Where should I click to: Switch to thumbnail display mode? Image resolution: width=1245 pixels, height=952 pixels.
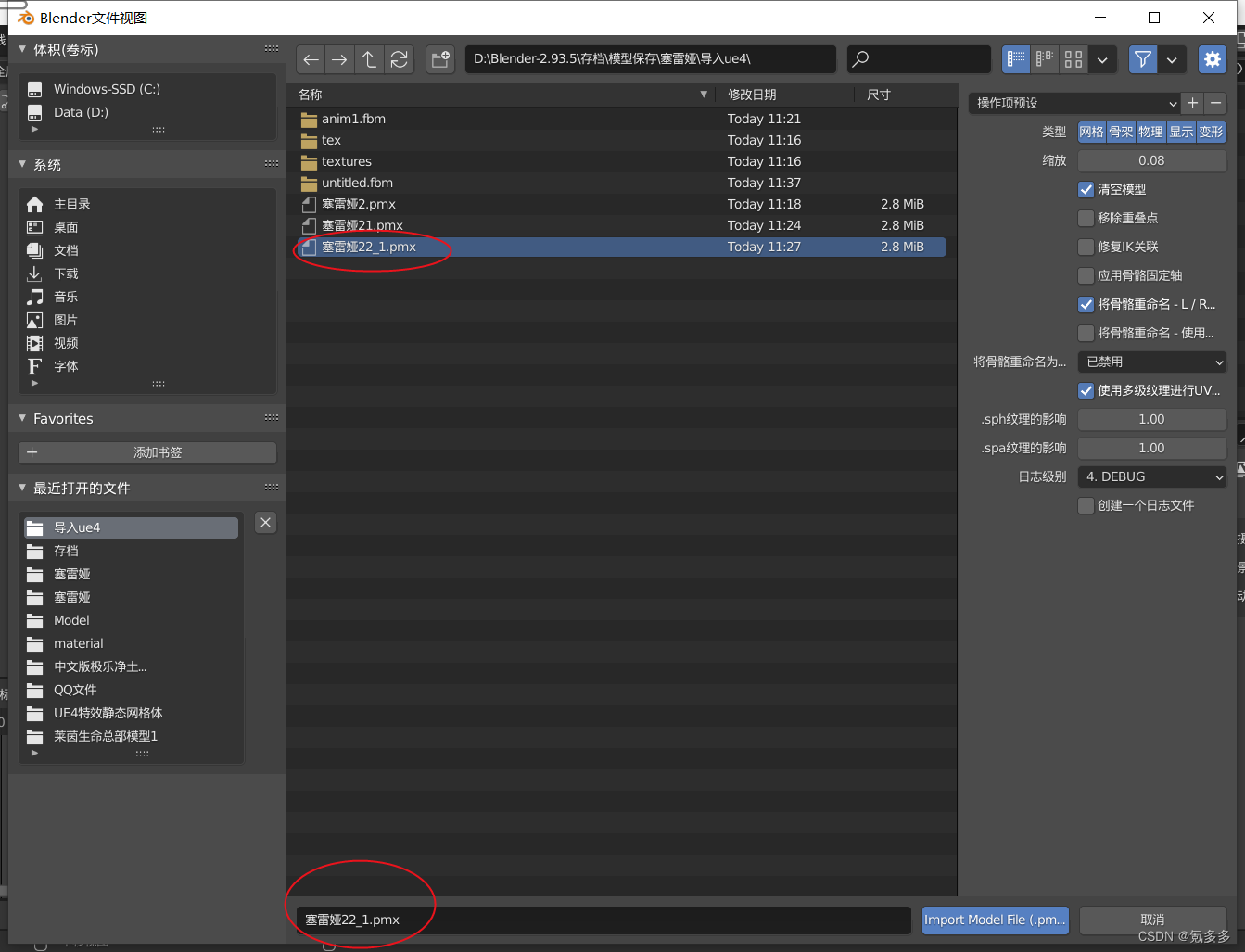1073,59
